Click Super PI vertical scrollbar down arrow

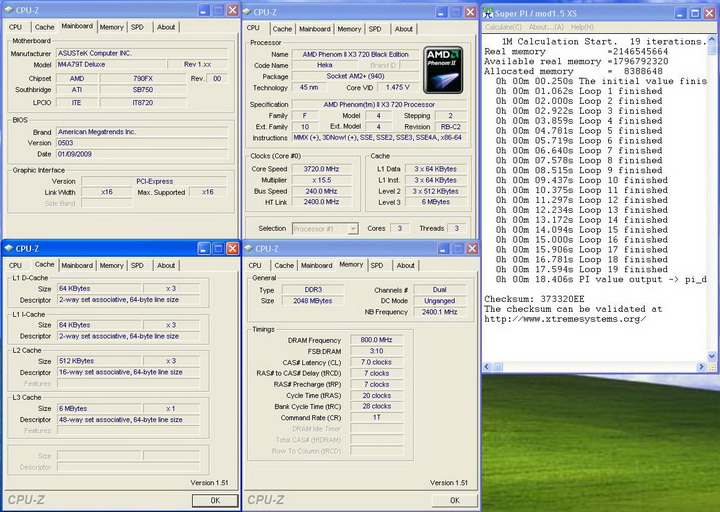pos(712,356)
